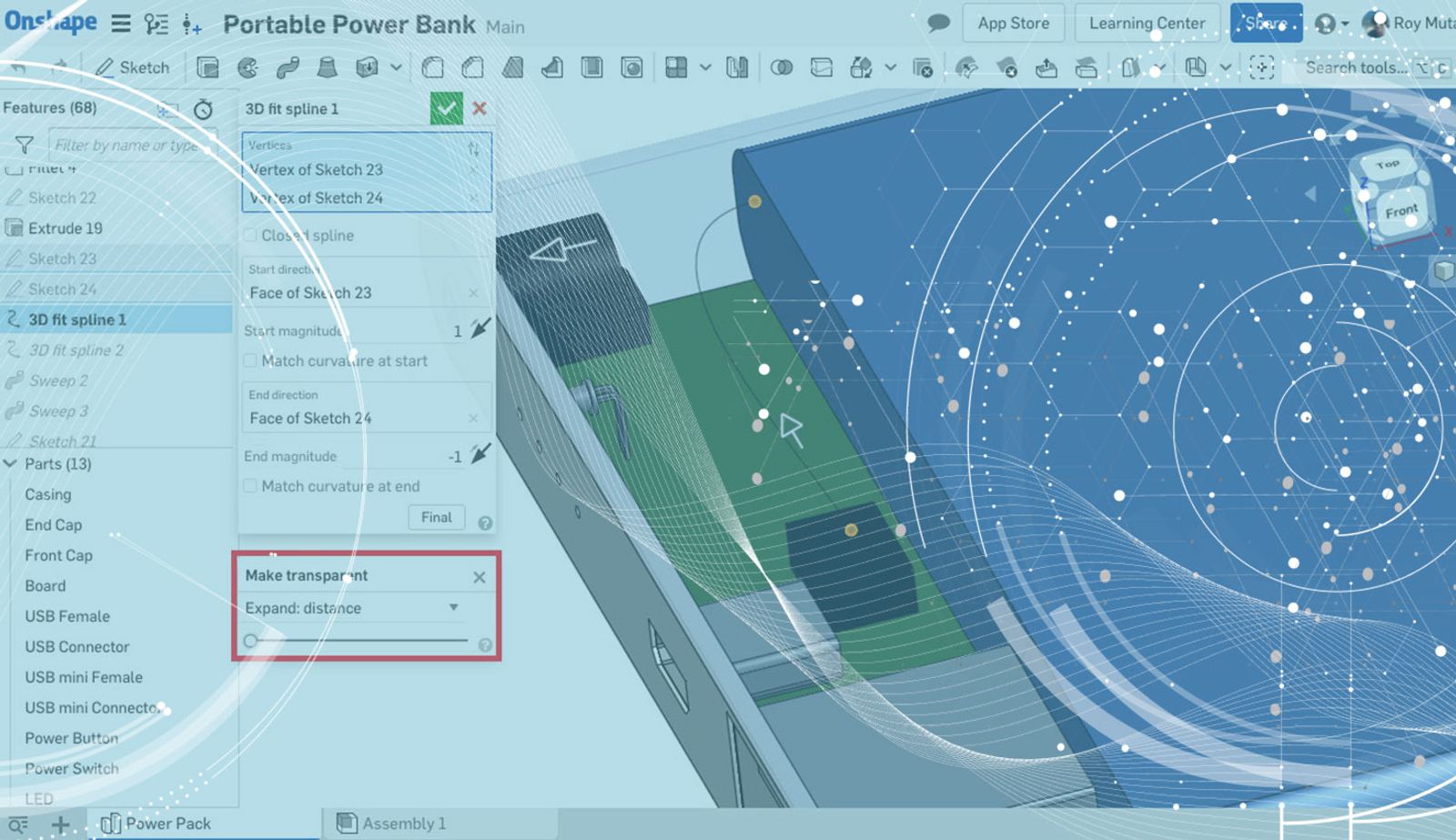Check Match curvature at start
This screenshot has width=1456, height=840.
[x=250, y=361]
